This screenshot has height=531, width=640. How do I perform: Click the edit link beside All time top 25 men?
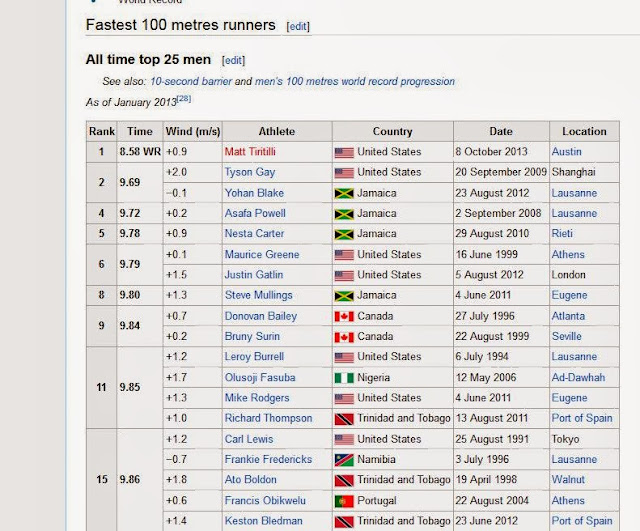coord(233,60)
